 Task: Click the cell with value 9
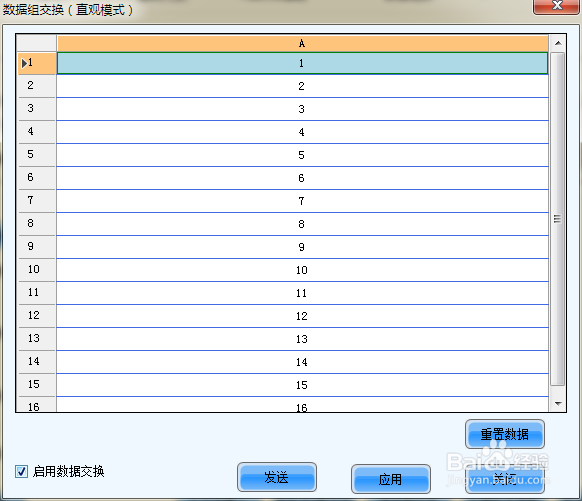coord(303,247)
